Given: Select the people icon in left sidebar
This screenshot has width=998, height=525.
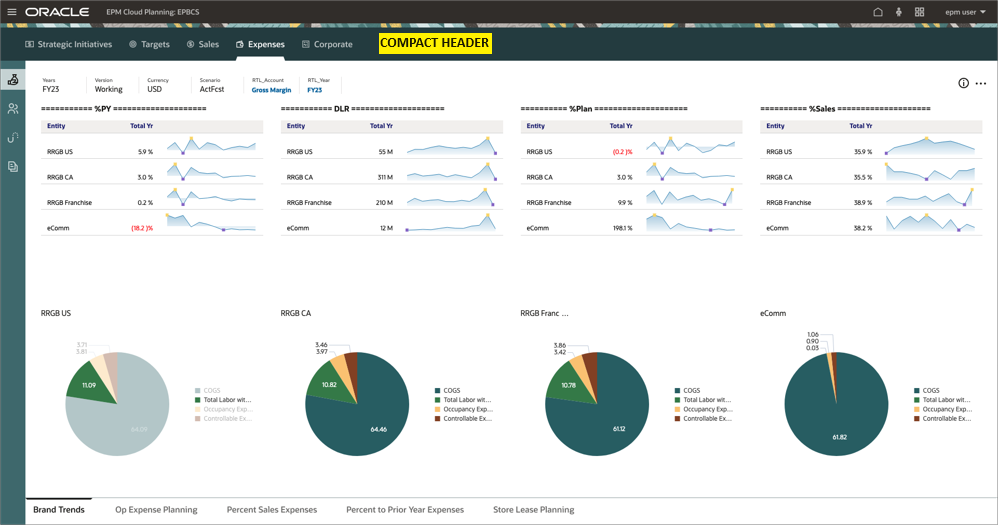Looking at the screenshot, I should point(13,109).
